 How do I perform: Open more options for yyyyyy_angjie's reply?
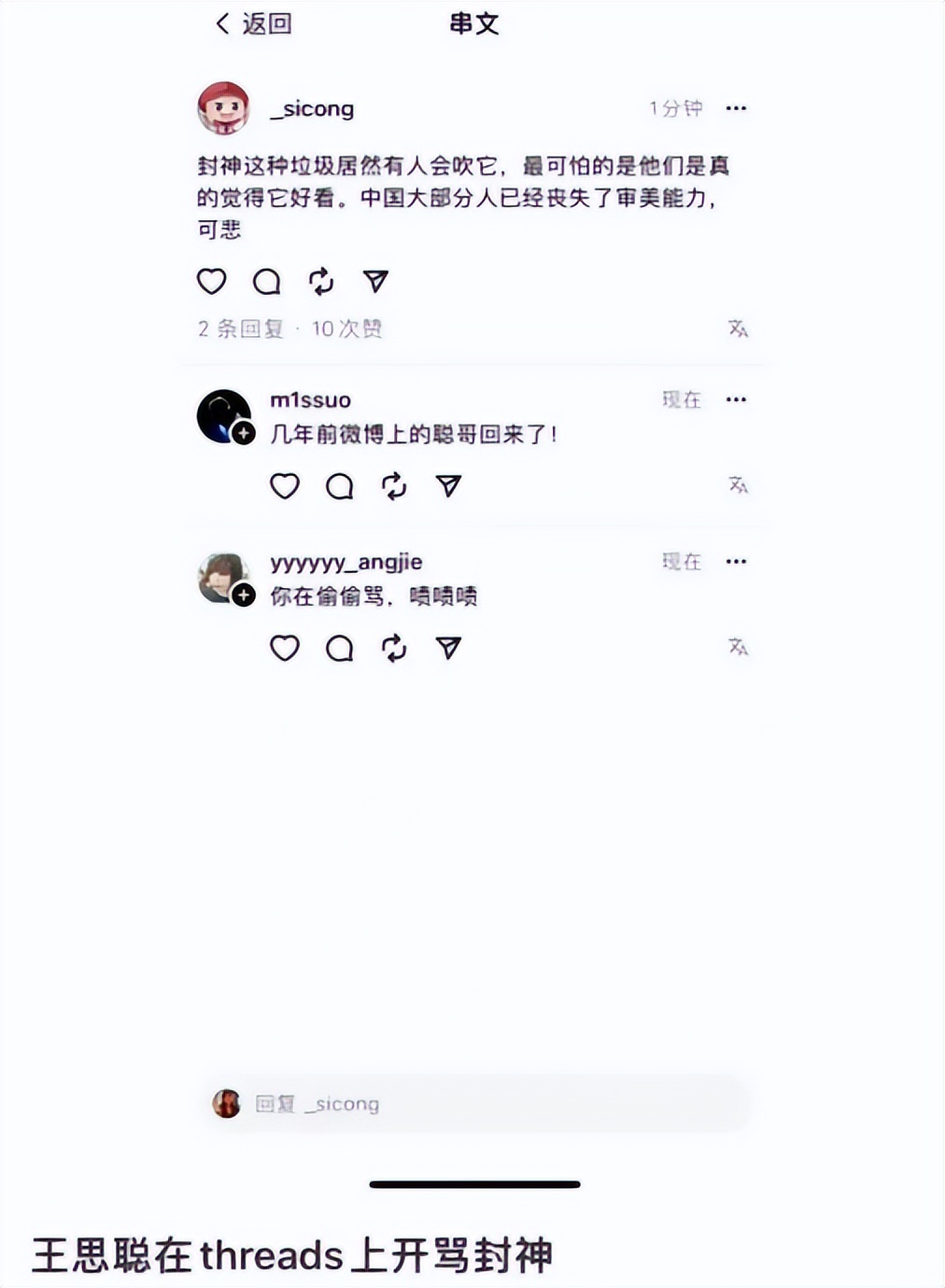coord(736,561)
